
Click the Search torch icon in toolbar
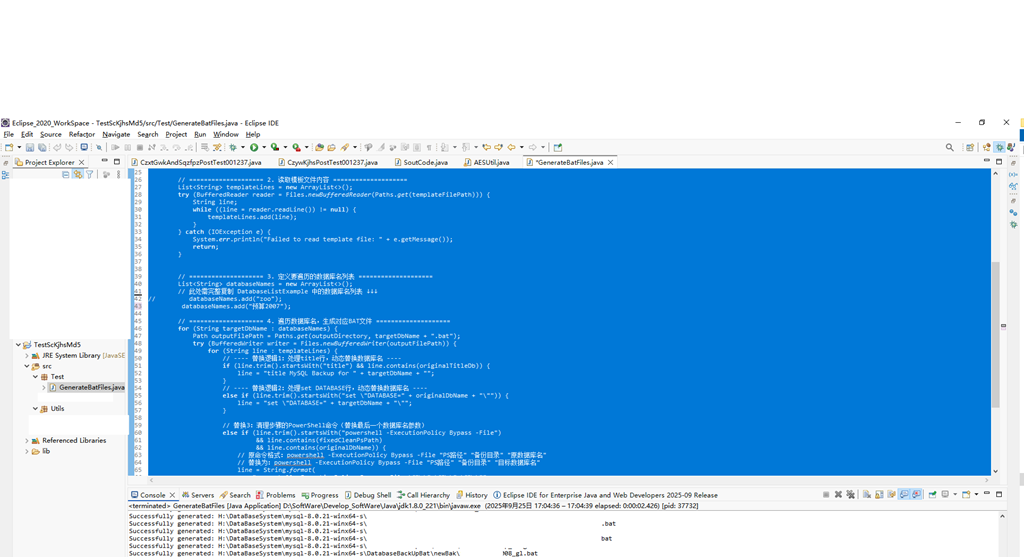pos(345,147)
